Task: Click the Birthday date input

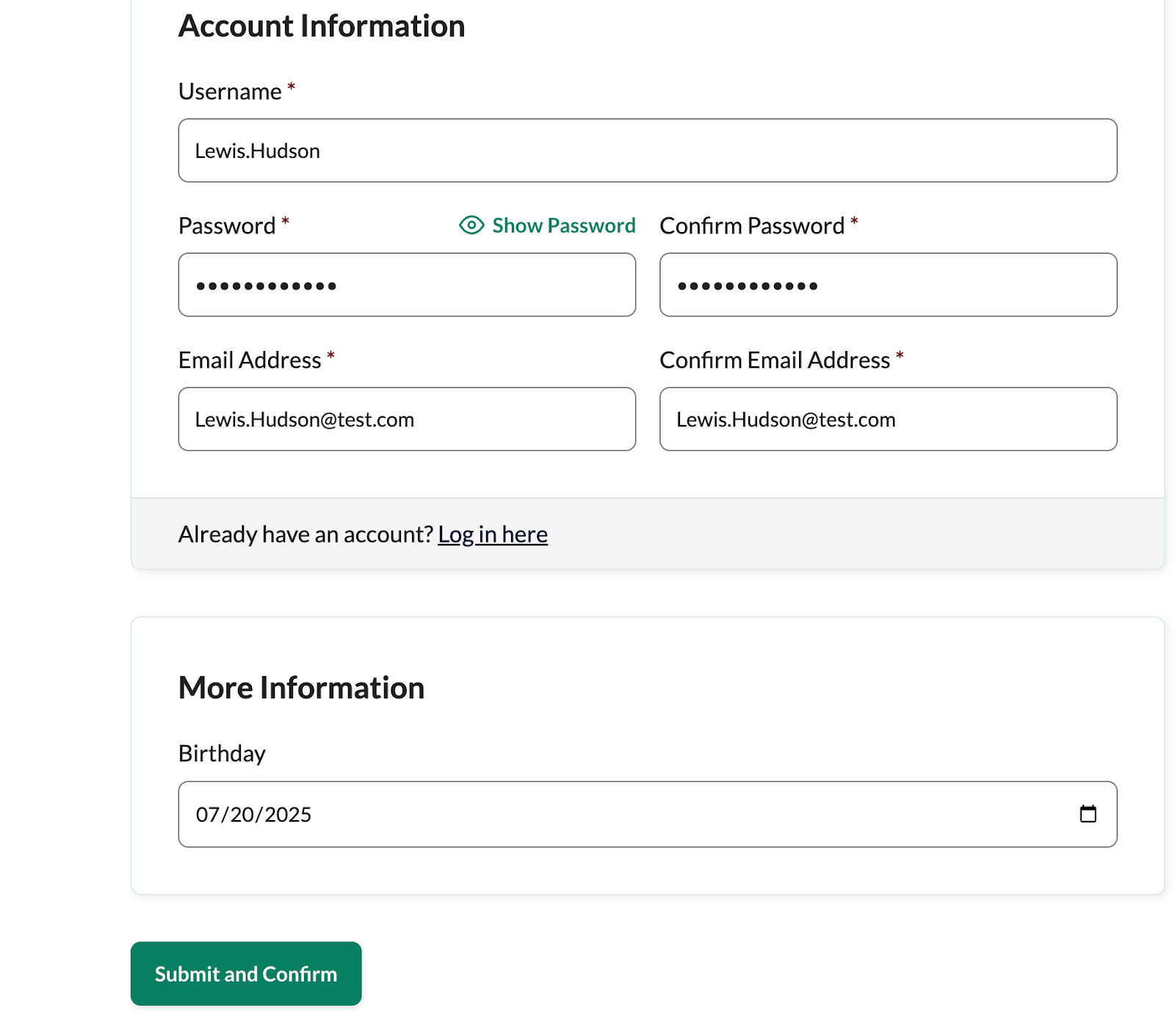Action: [x=587, y=814]
